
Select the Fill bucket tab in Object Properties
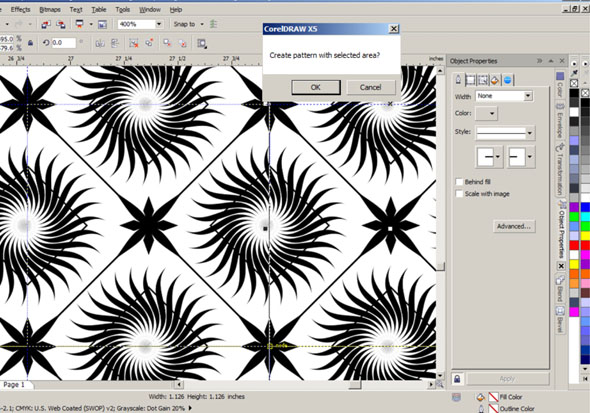tap(495, 80)
